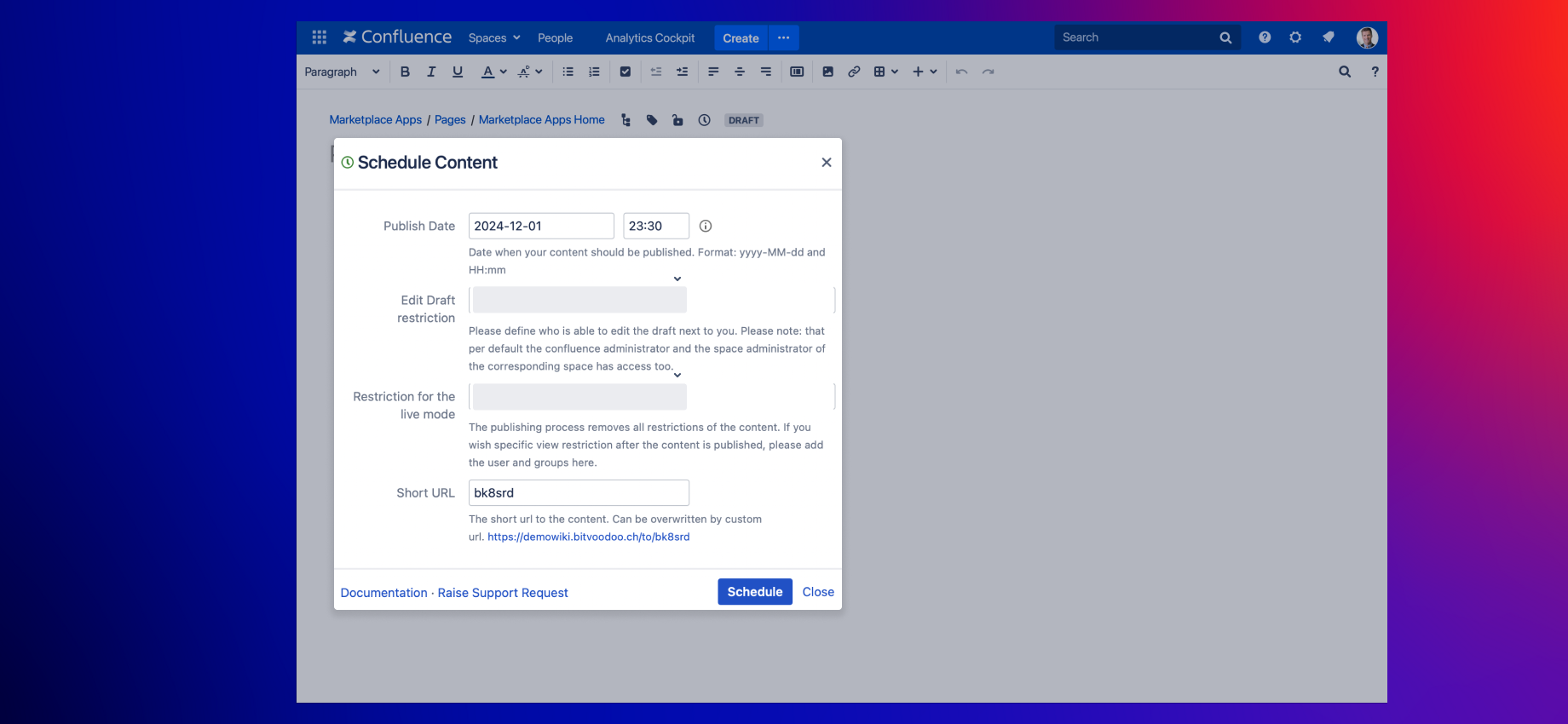Click the Undo arrow

pyautogui.click(x=962, y=72)
